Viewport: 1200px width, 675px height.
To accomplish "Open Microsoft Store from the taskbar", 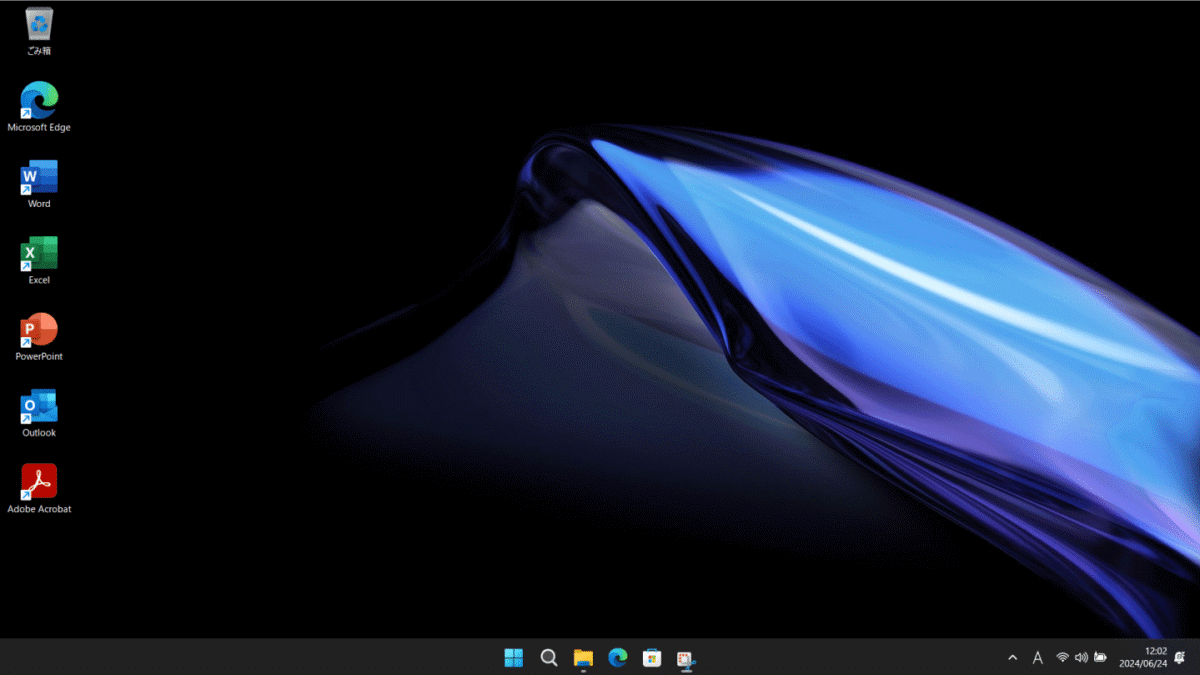I will 652,657.
